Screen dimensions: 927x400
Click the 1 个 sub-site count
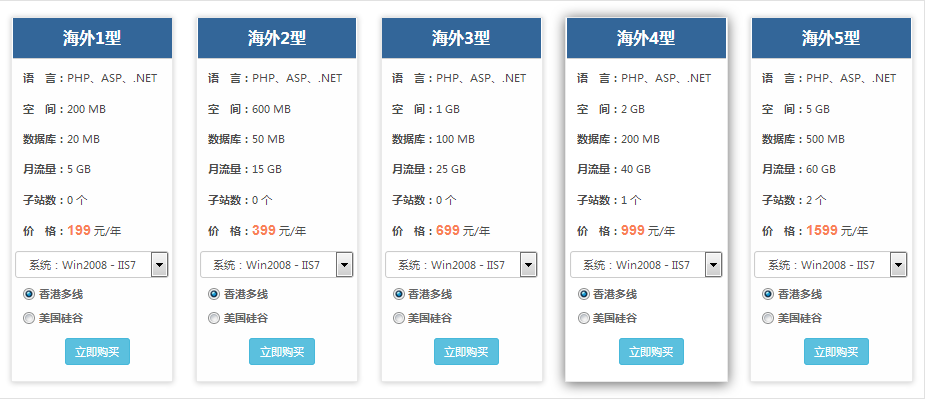pyautogui.click(x=631, y=200)
